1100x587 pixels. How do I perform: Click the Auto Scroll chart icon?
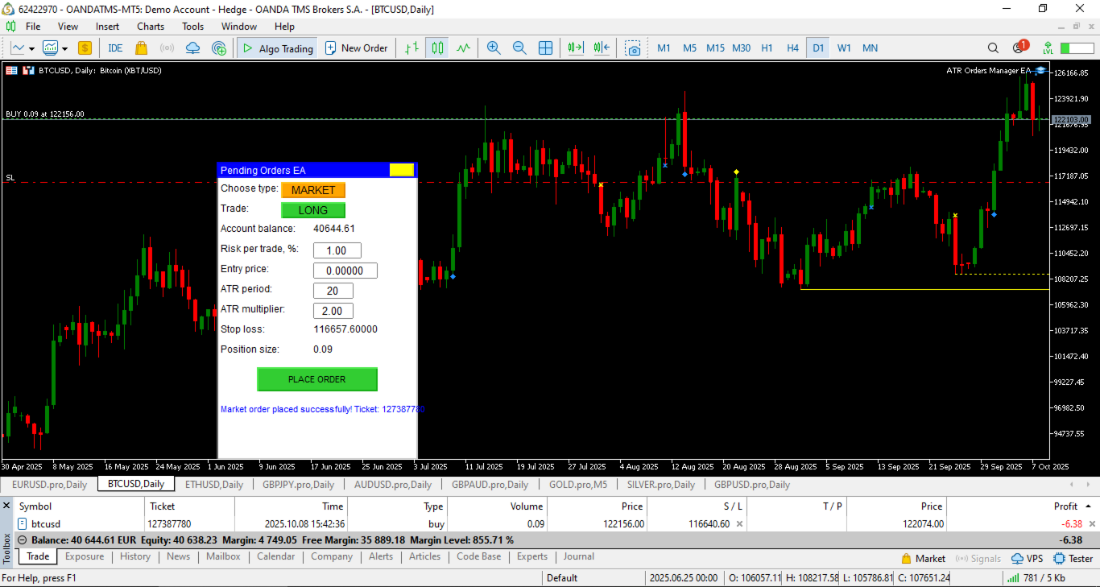tap(575, 47)
